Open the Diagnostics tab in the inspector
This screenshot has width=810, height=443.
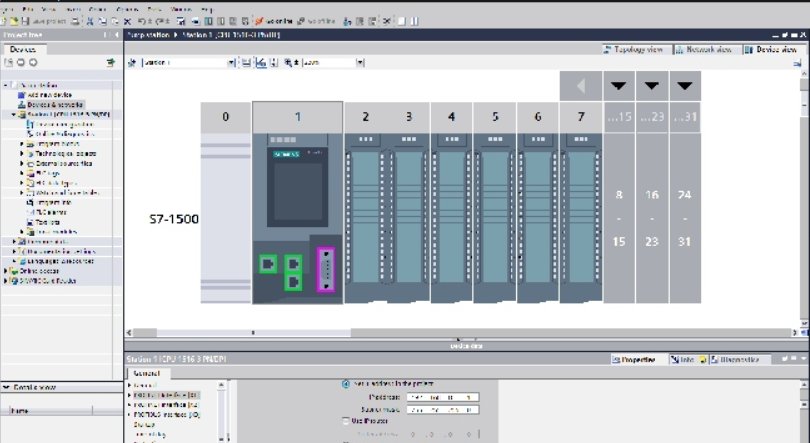tap(741, 358)
